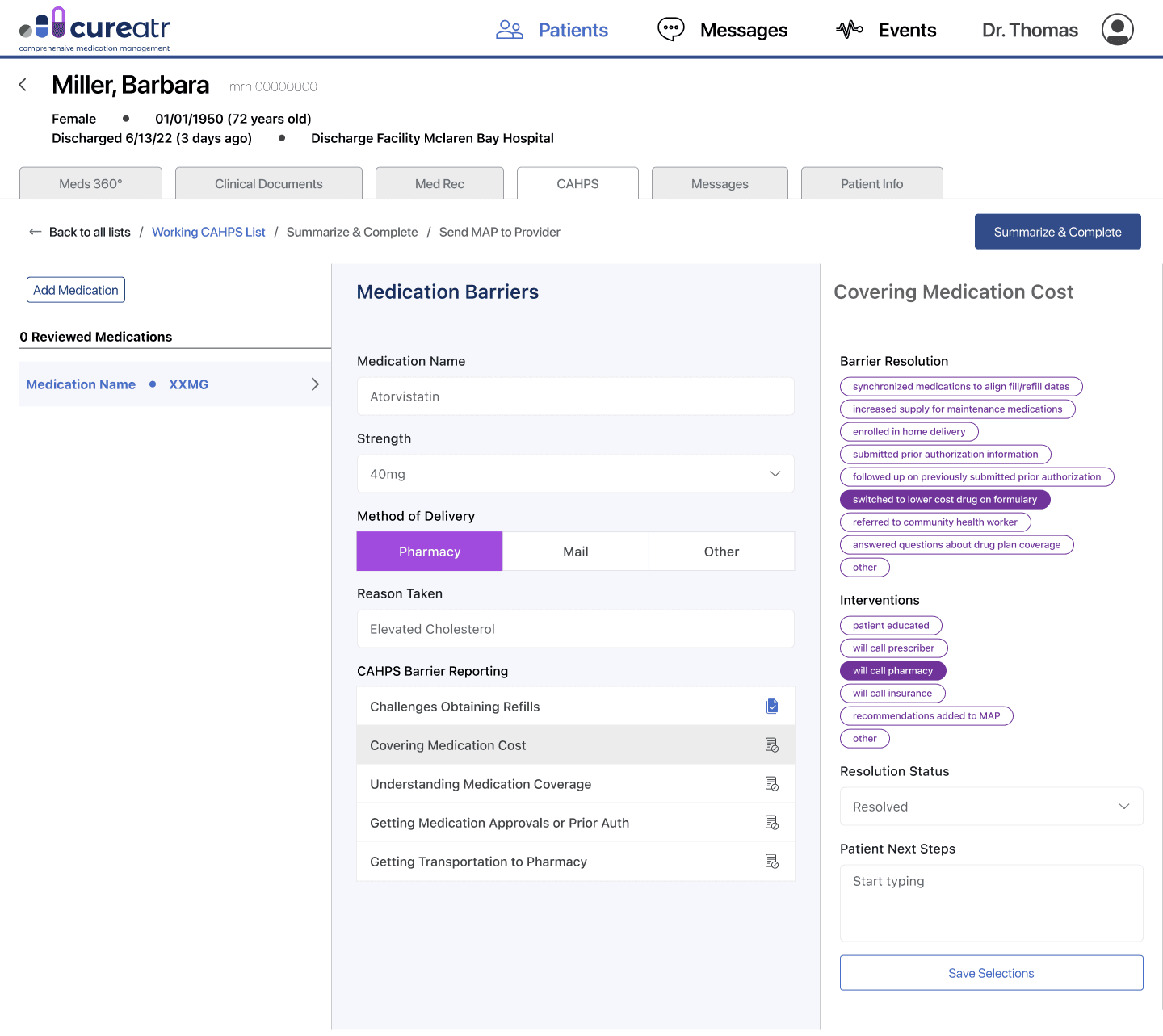
Task: Select 'patient educated' intervention
Action: click(891, 626)
